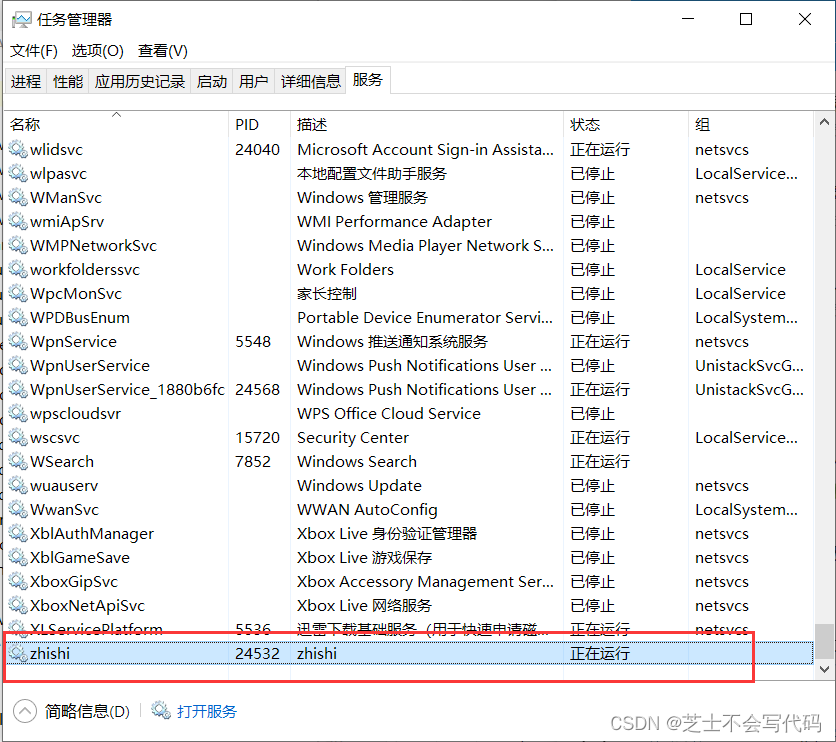Click the gear icon beside wpscloudsvr

tap(18, 413)
